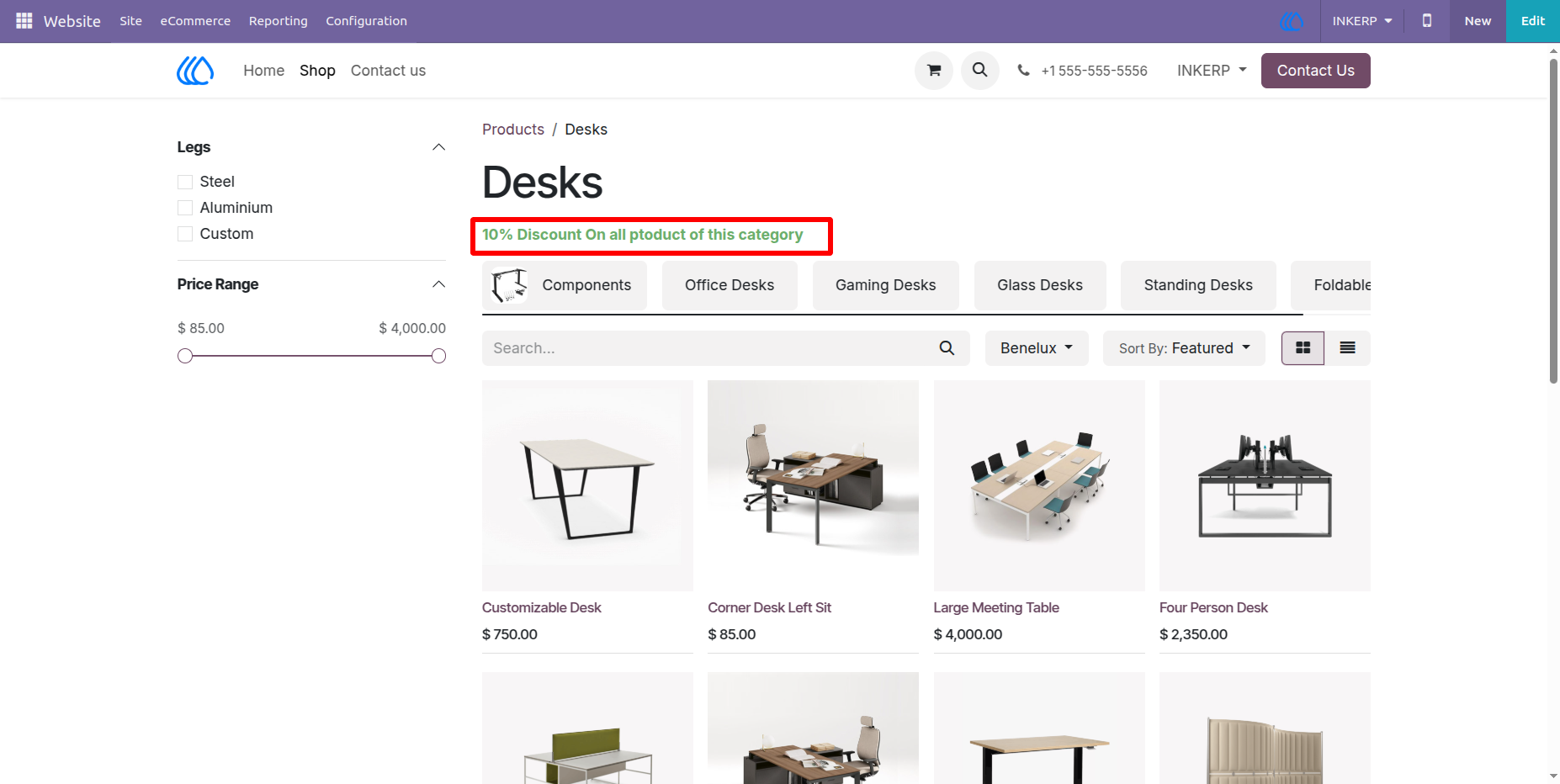Toggle mobile preview phone icon
The width and height of the screenshot is (1560, 784).
(1427, 21)
